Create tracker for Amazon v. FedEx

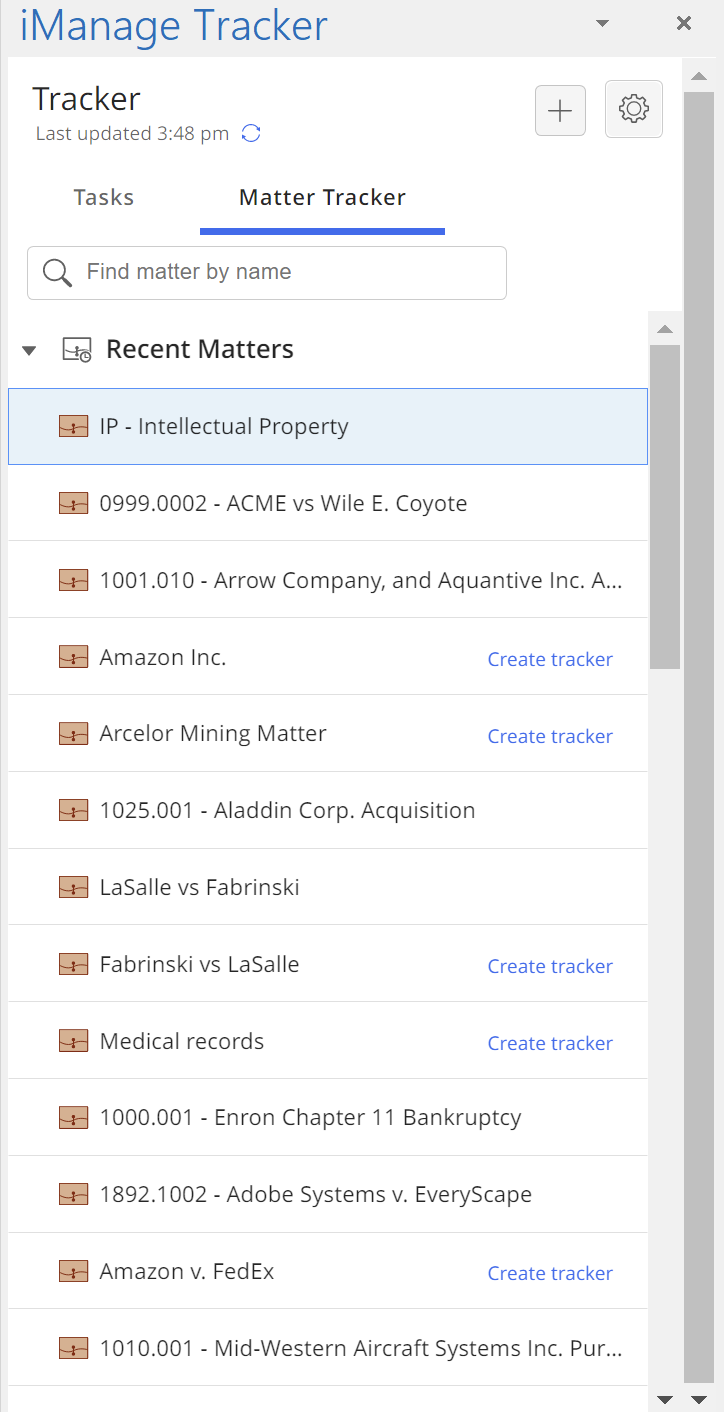pos(550,1273)
